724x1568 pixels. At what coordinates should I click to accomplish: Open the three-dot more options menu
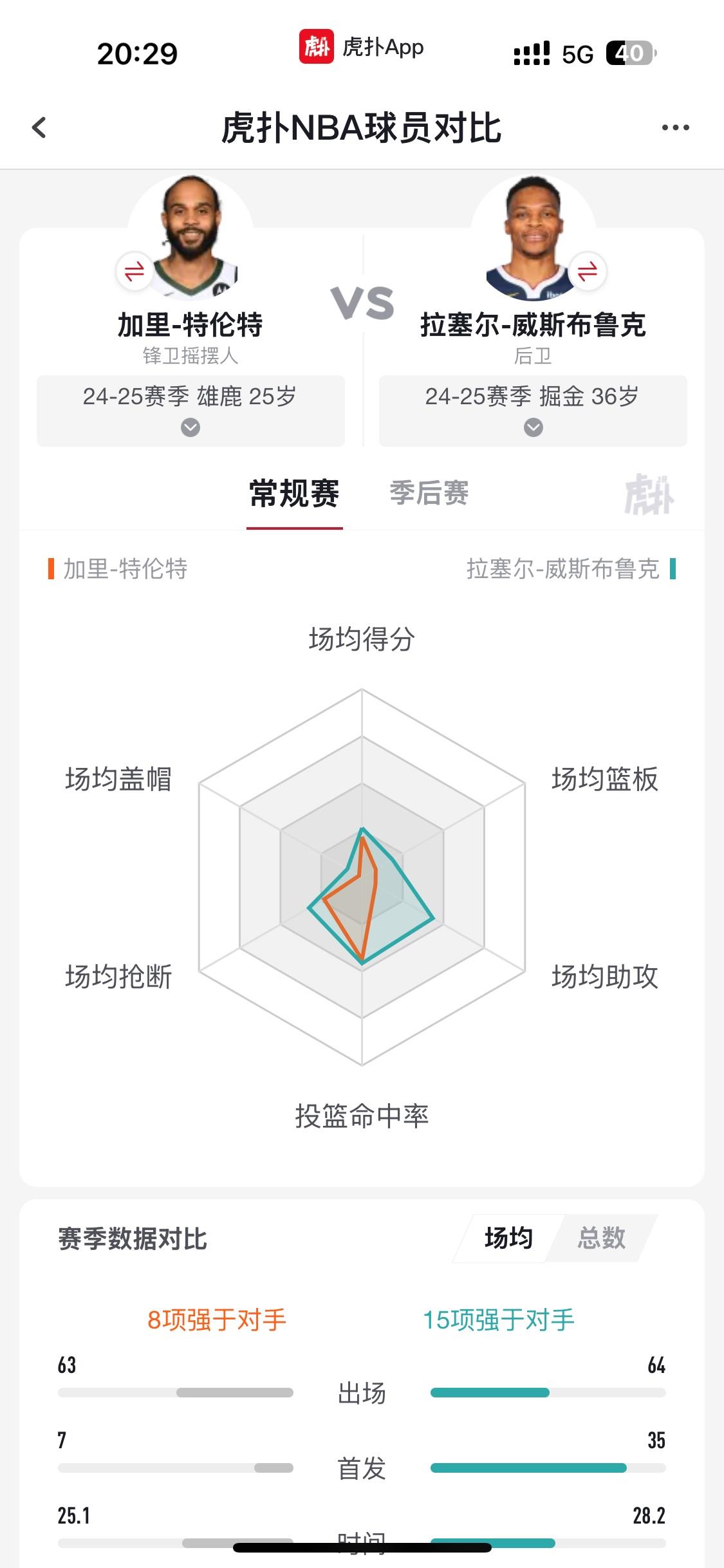click(x=675, y=127)
